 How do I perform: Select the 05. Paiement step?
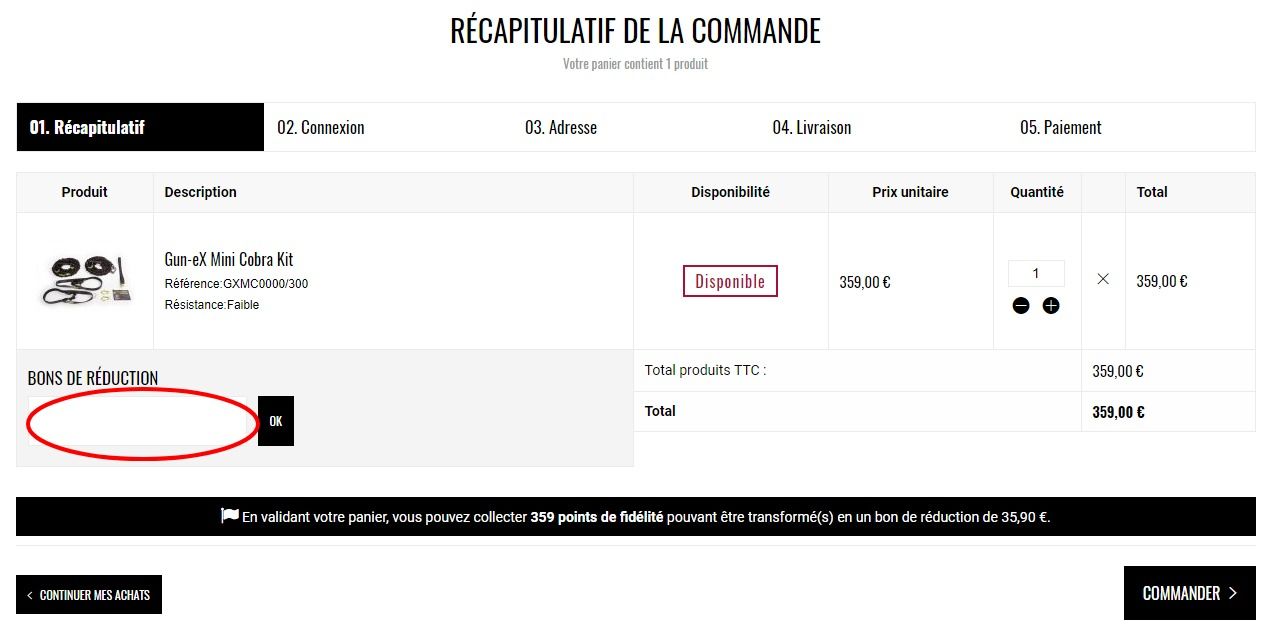tap(1063, 127)
